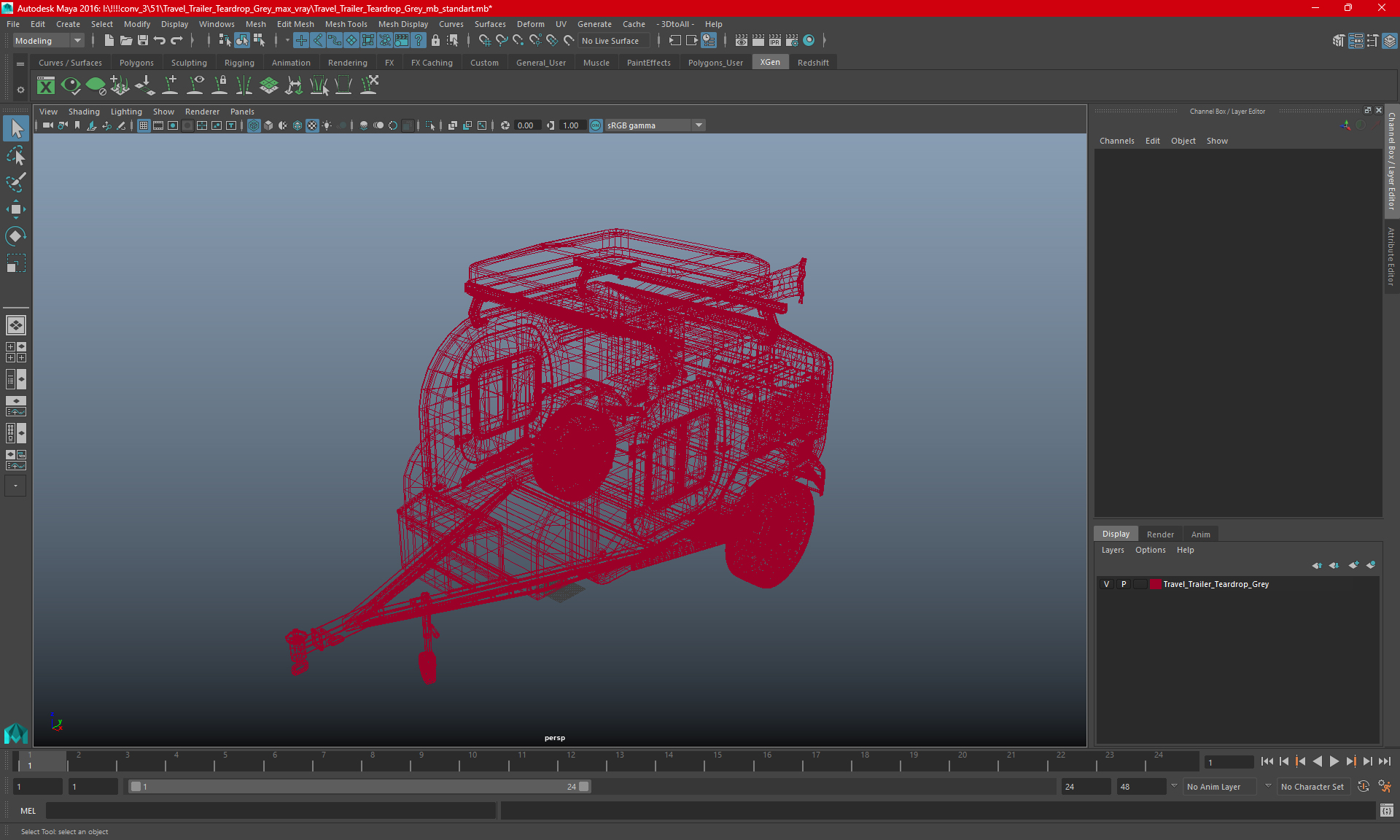Toggle layer visibility V box
The image size is (1400, 840).
click(x=1106, y=584)
